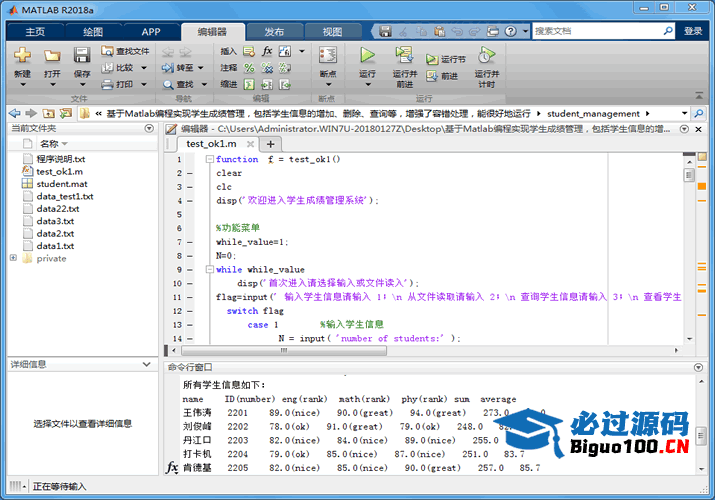Switch to the Publish (发布) tab
The image size is (715, 500).
click(275, 31)
